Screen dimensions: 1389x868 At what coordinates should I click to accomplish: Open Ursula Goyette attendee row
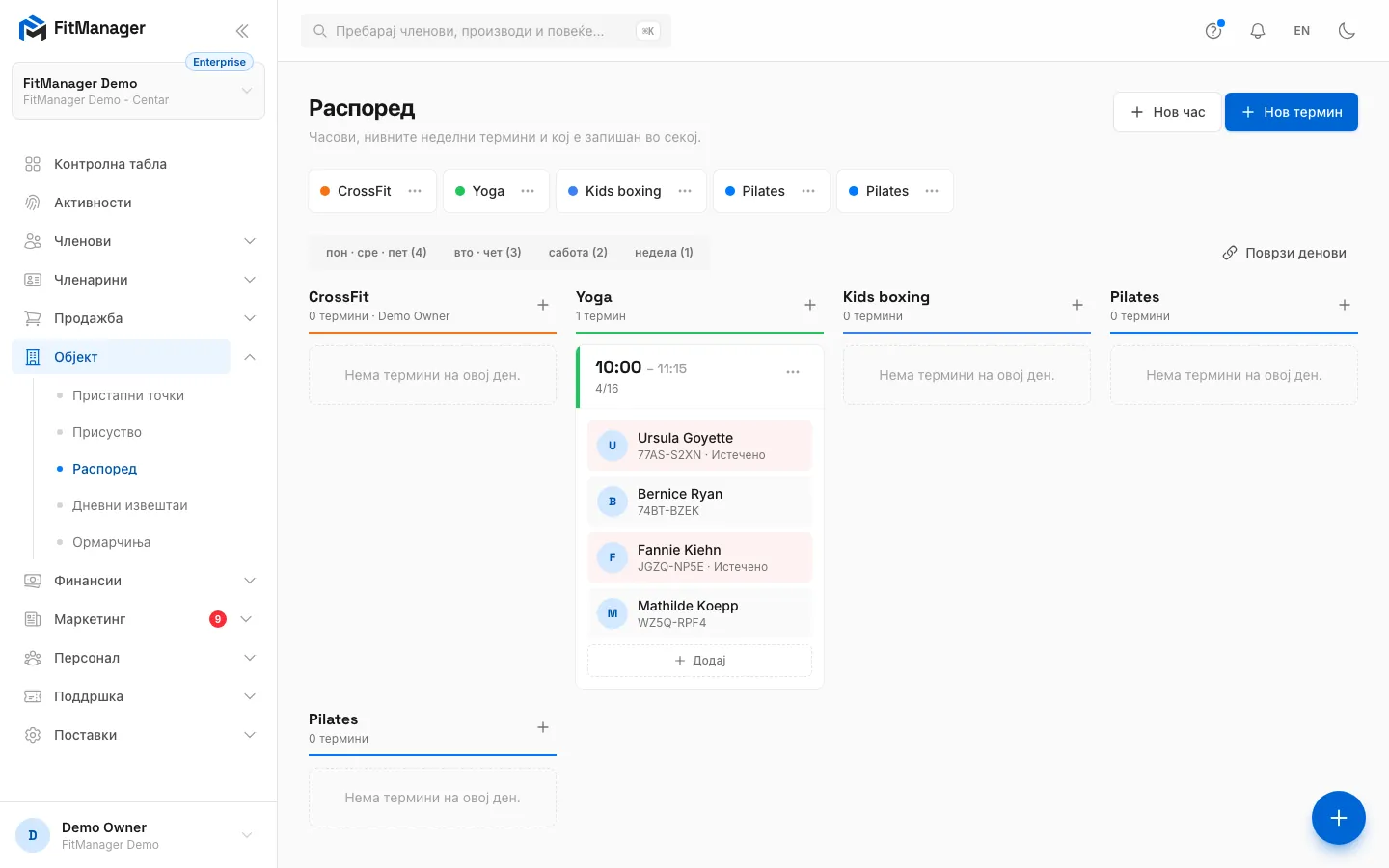coord(699,446)
